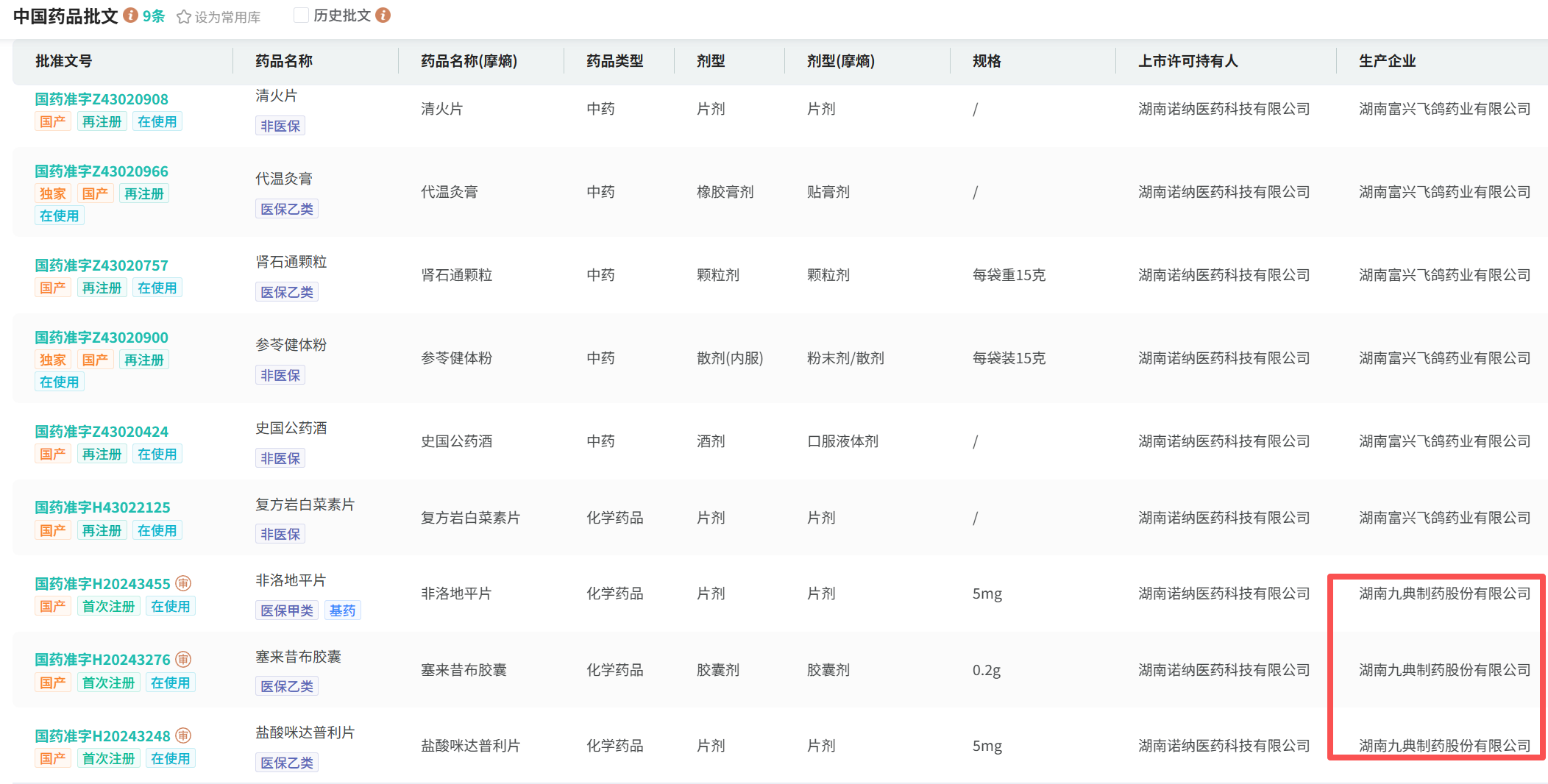Click the 首次注册 tag under 国药准字H20243276
This screenshot has height=784, width=1548.
click(109, 683)
